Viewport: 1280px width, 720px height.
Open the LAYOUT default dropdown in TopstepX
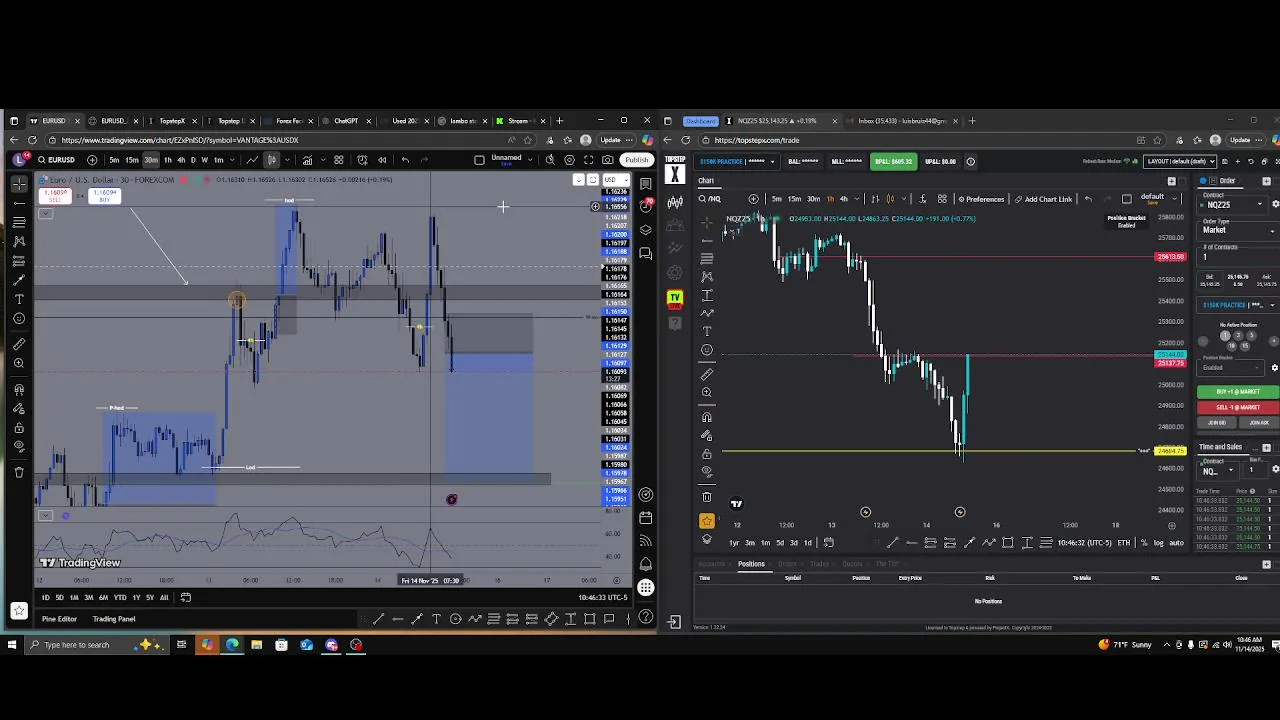point(1180,161)
